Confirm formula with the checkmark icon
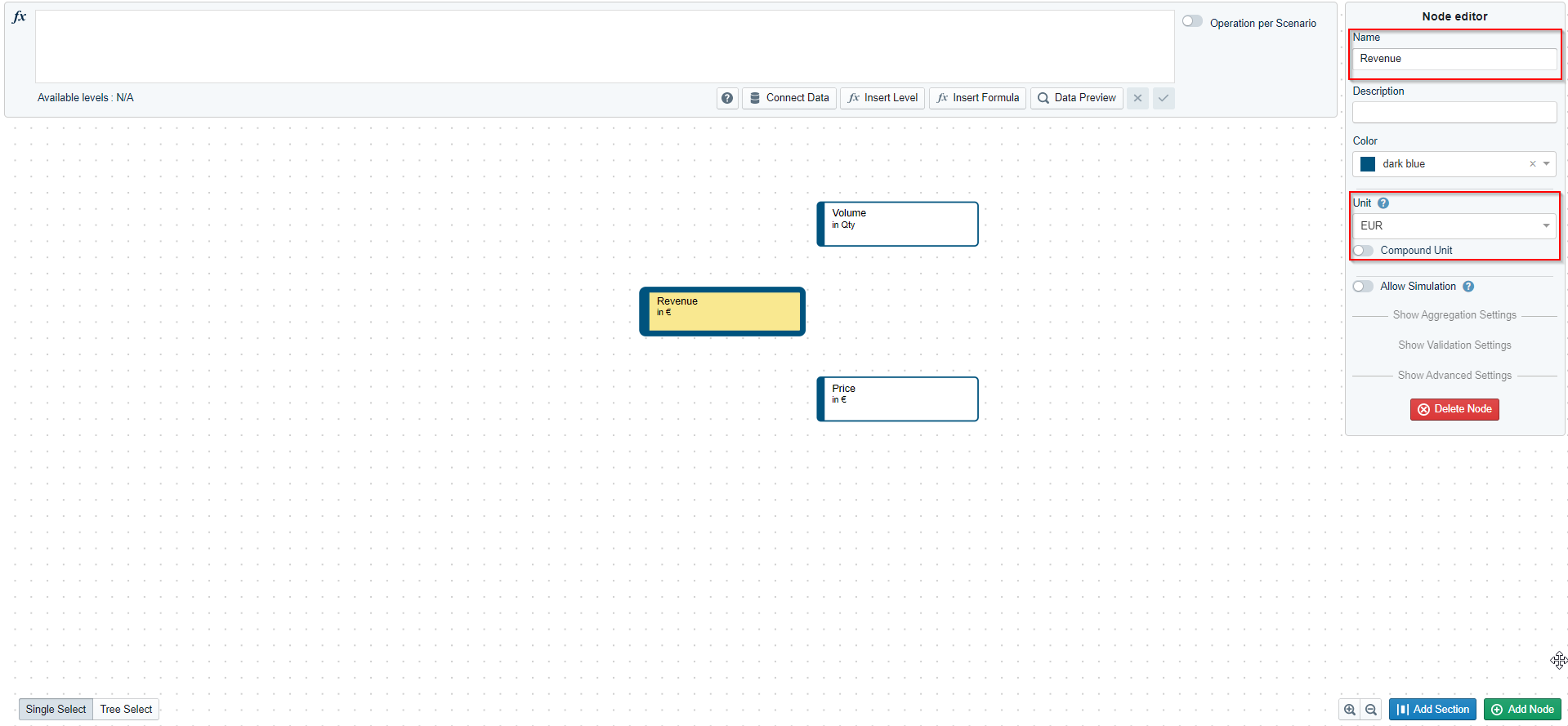1568x726 pixels. click(x=1164, y=98)
